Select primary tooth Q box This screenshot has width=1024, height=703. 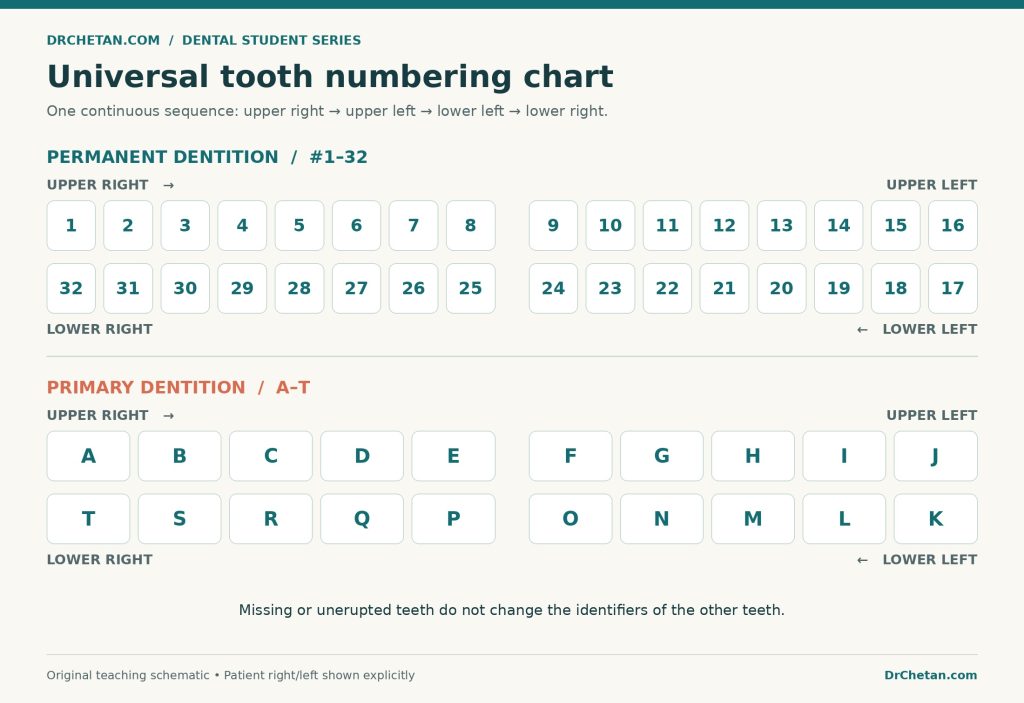click(362, 519)
